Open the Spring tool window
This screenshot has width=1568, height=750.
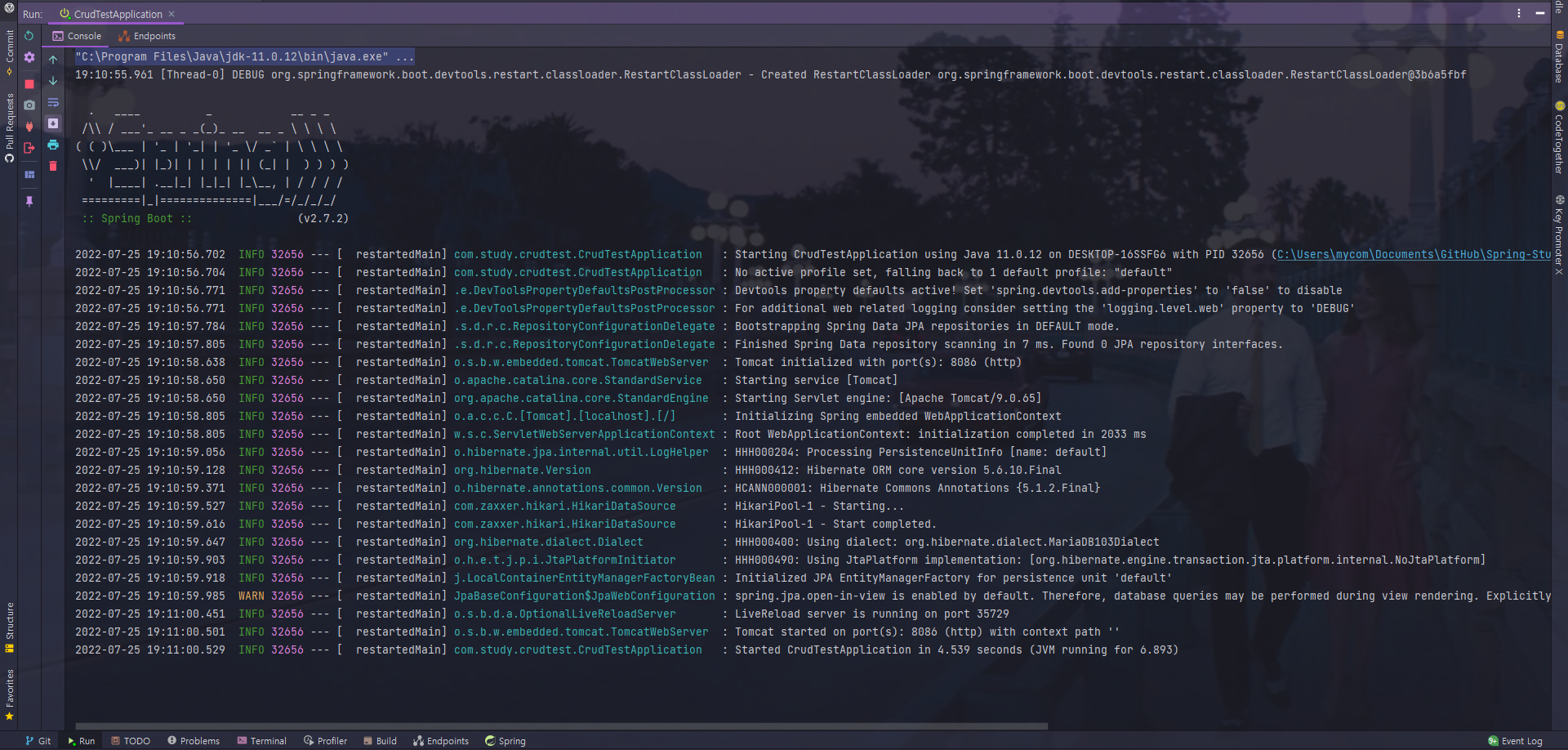coord(506,741)
